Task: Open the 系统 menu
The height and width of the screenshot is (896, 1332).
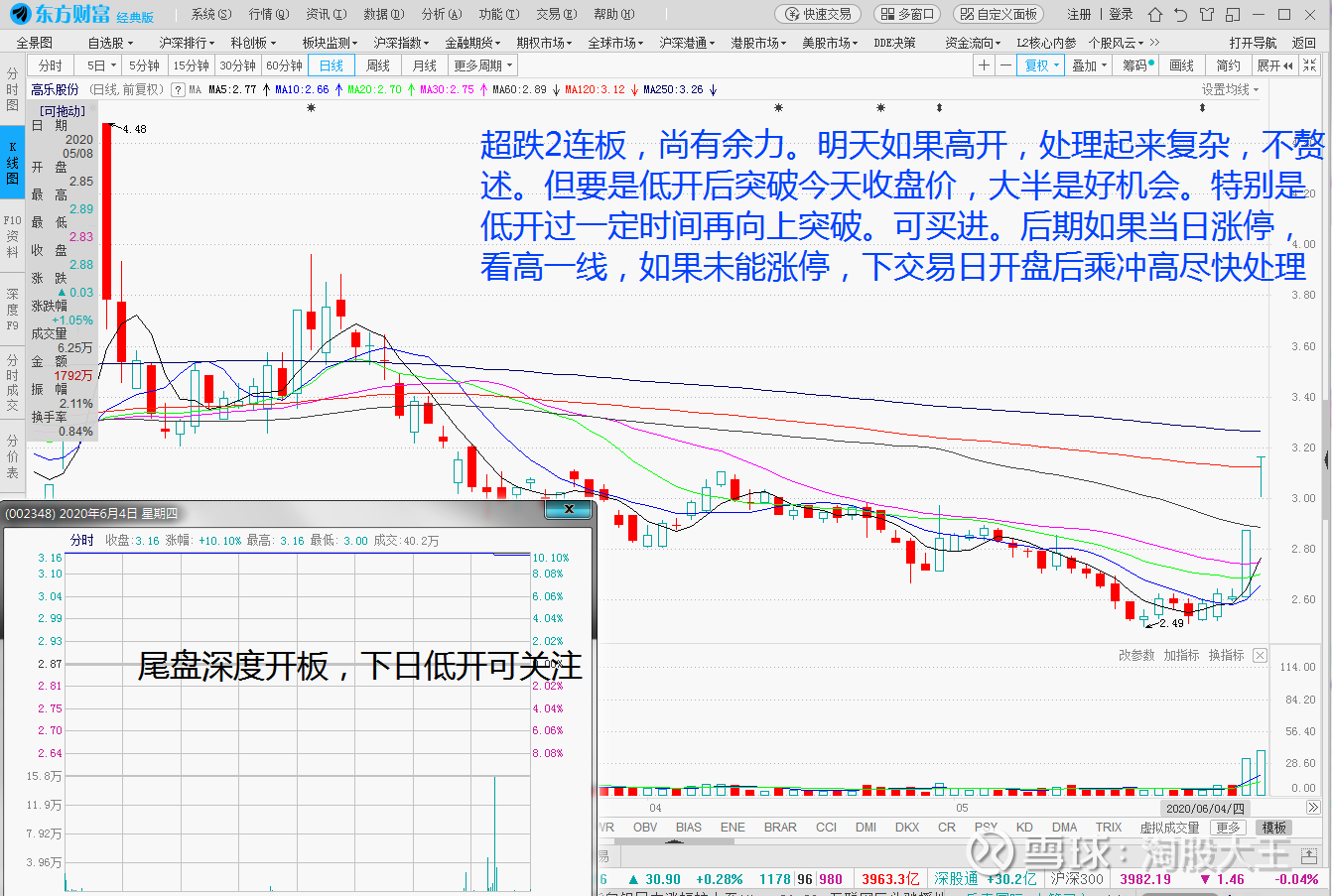Action: tap(211, 14)
